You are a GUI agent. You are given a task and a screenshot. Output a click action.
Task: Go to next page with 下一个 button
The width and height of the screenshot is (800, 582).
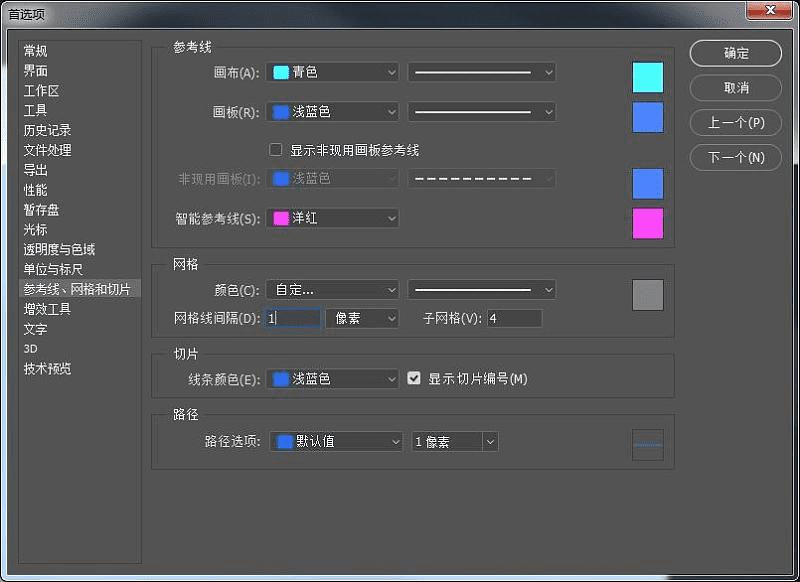coord(736,157)
